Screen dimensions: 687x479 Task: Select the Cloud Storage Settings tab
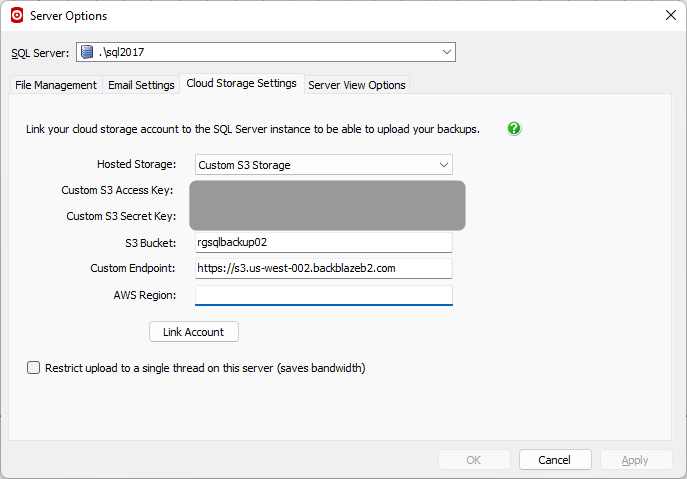pyautogui.click(x=241, y=84)
